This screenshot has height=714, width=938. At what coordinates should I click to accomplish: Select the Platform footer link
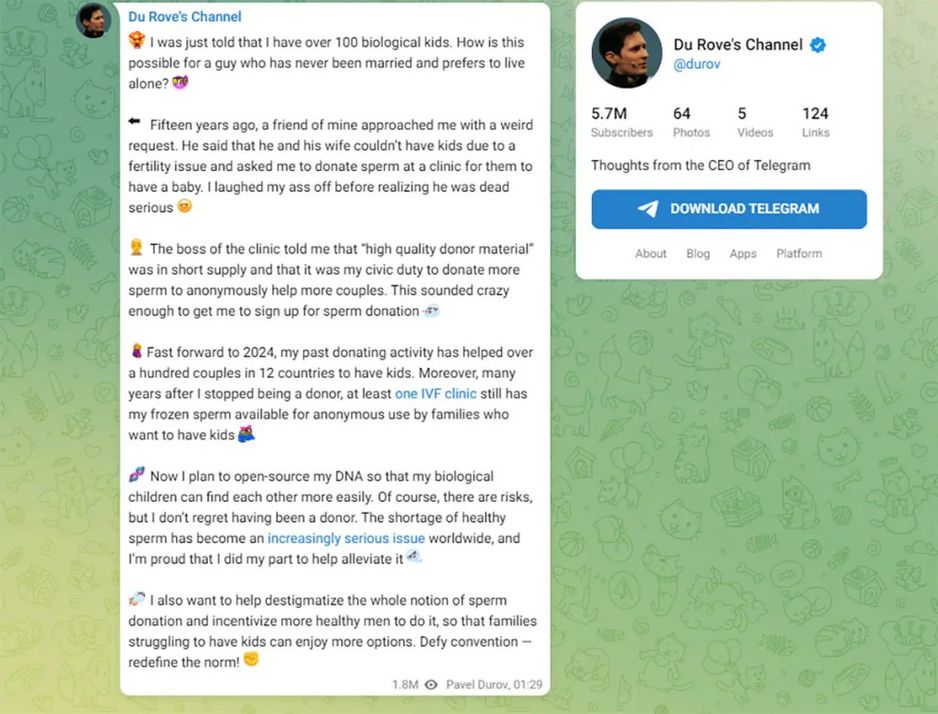point(799,254)
